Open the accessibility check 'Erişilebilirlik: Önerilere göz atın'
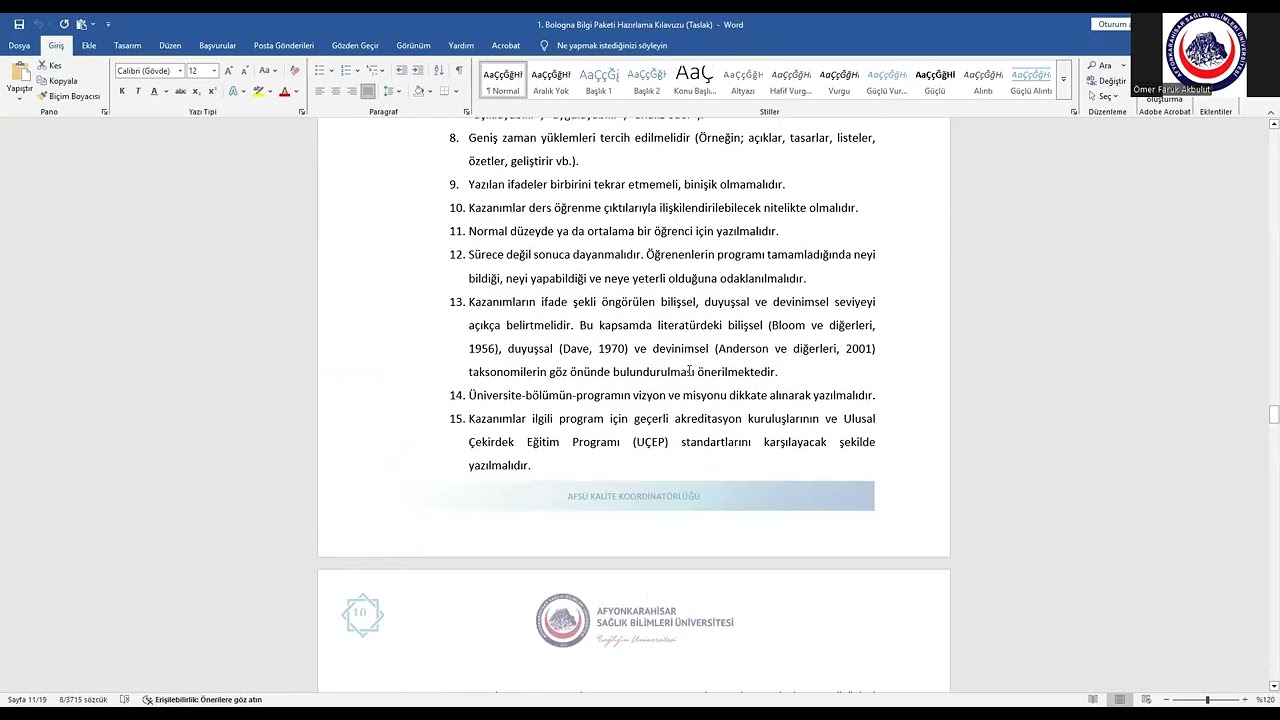The height and width of the screenshot is (720, 1280). [202, 700]
